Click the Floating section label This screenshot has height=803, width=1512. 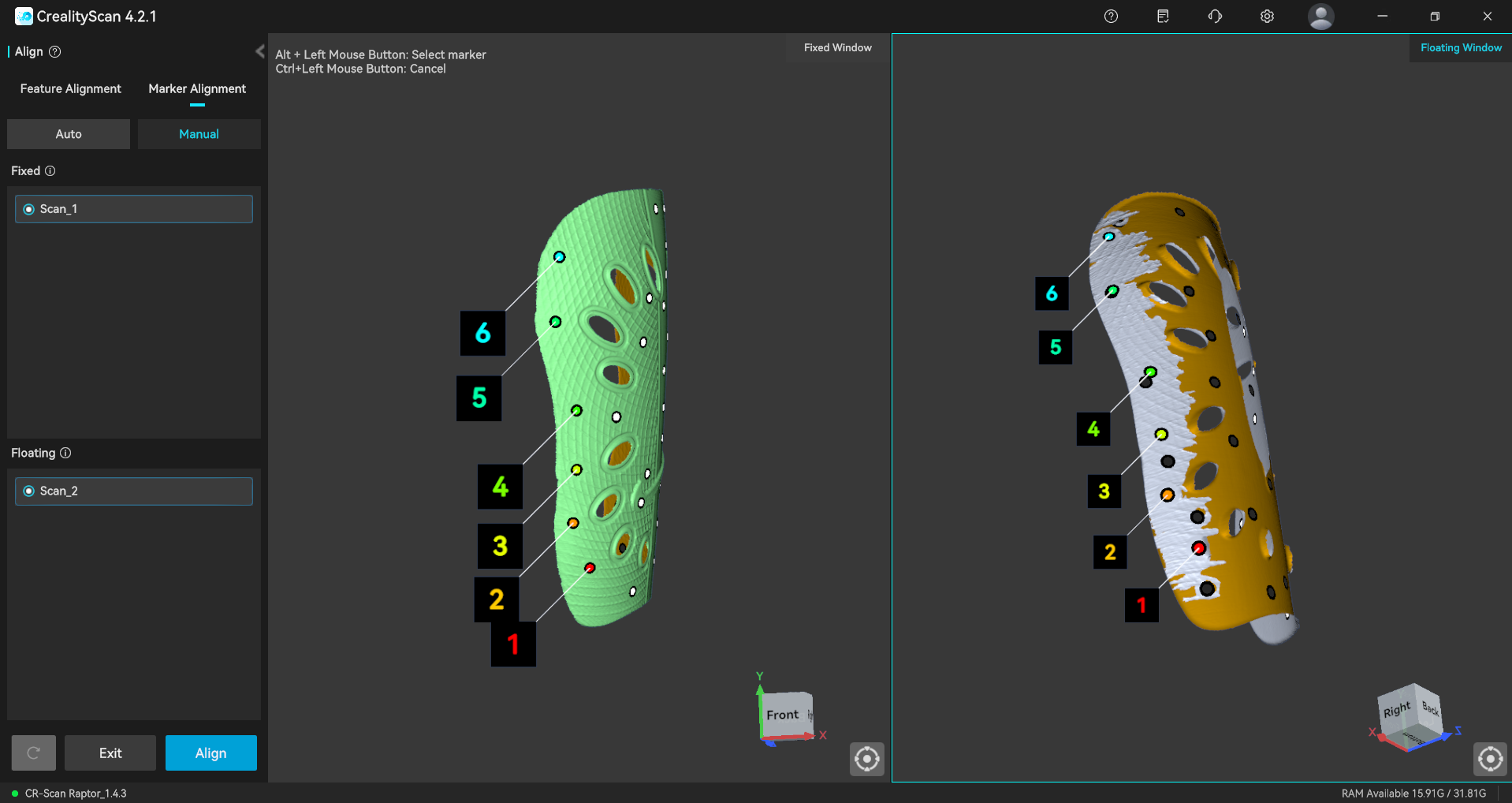click(33, 453)
